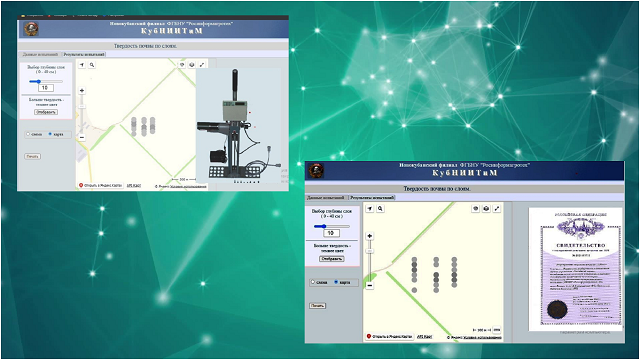Screen dimensions: 640x360
Task: Click the fullscreen arrows icon in the device-photo window map
Action: tap(202, 64)
